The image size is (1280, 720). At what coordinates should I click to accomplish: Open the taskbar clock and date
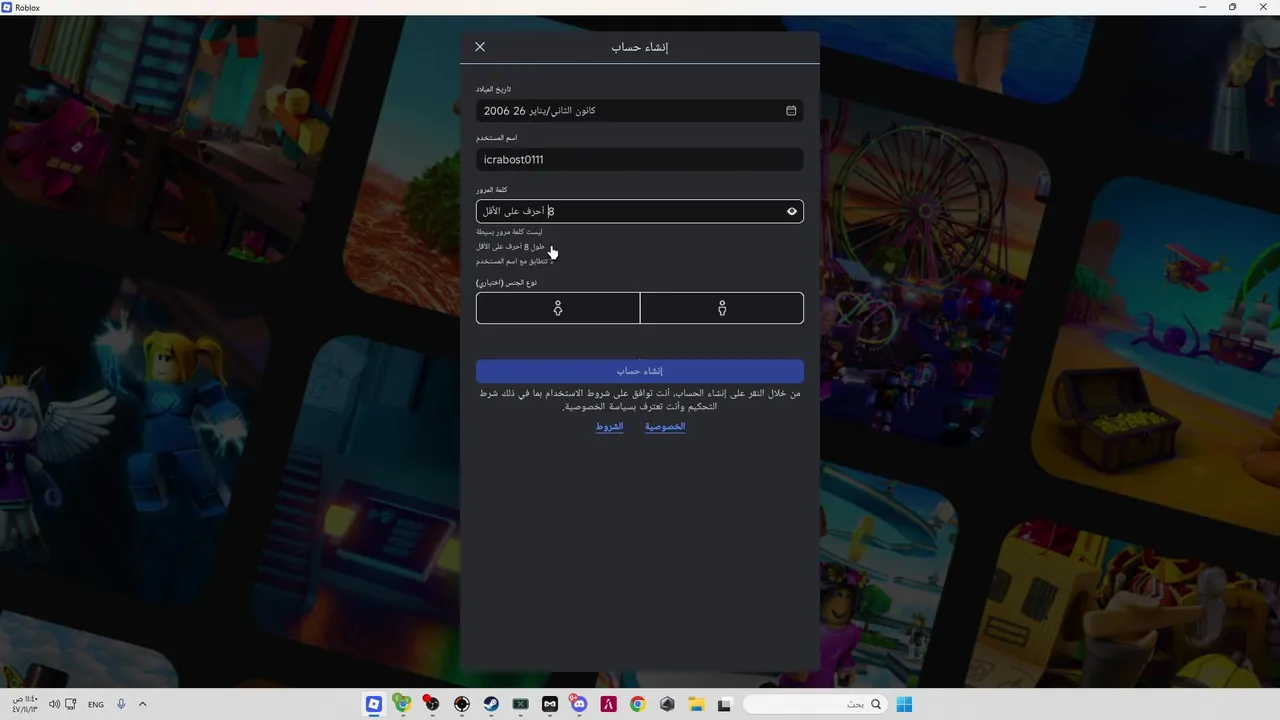point(24,704)
